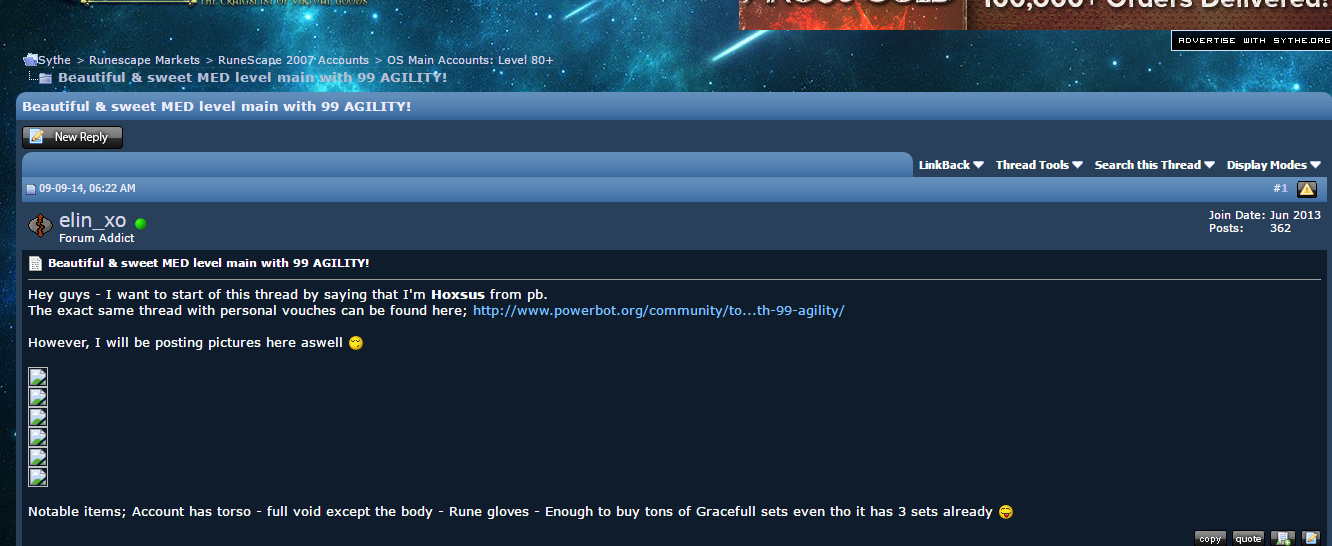Click the Sythe home icon in breadcrumb
Image resolution: width=1332 pixels, height=546 pixels.
click(30, 60)
